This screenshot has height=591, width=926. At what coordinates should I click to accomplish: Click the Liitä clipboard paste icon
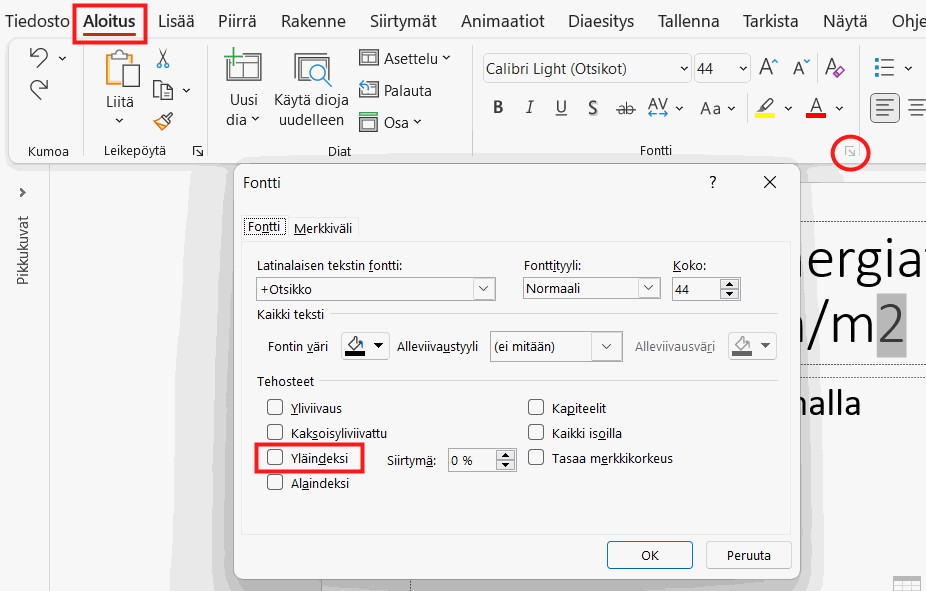click(x=122, y=68)
